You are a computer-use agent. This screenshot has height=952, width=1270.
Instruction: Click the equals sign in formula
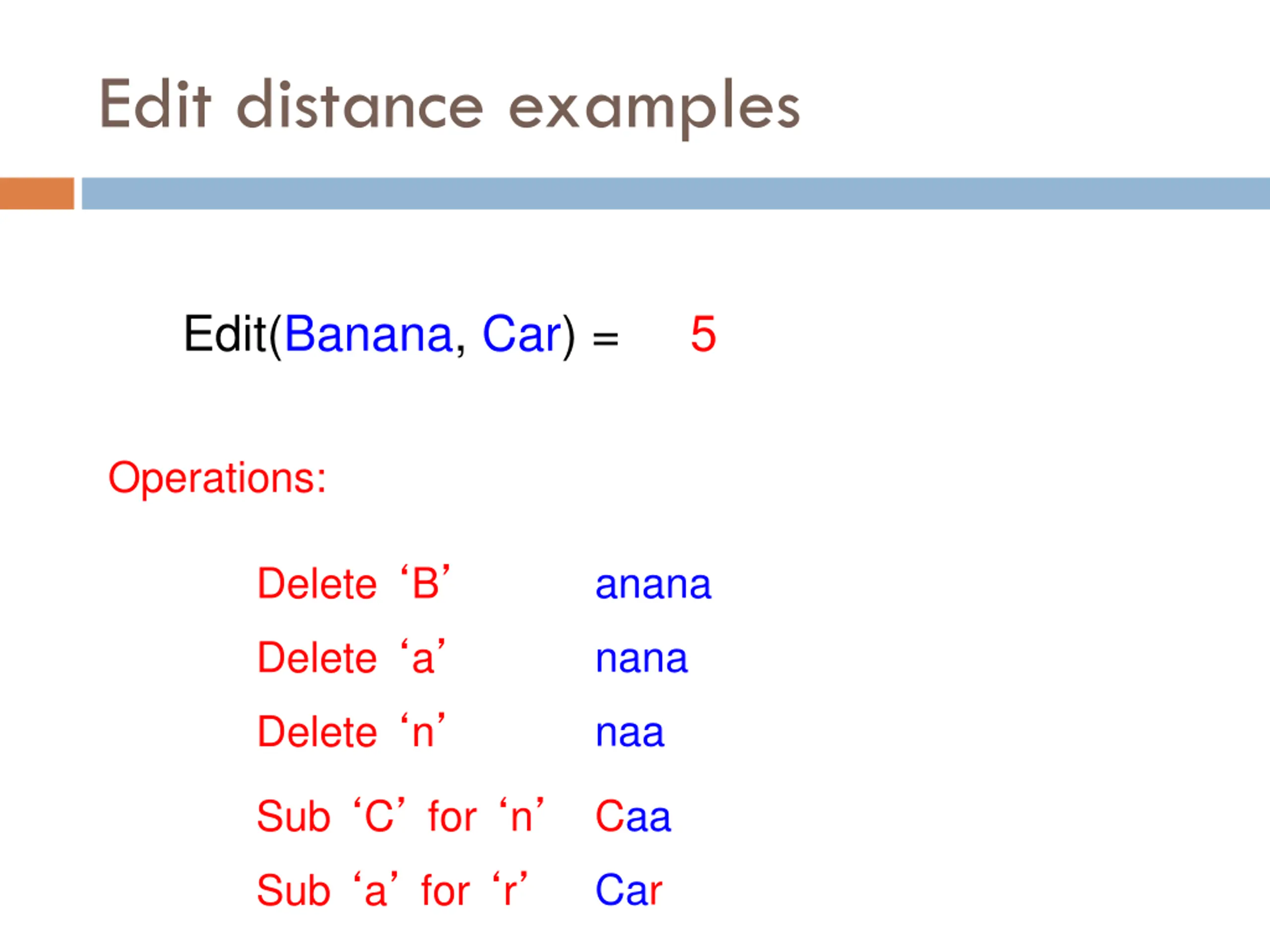pos(606,339)
